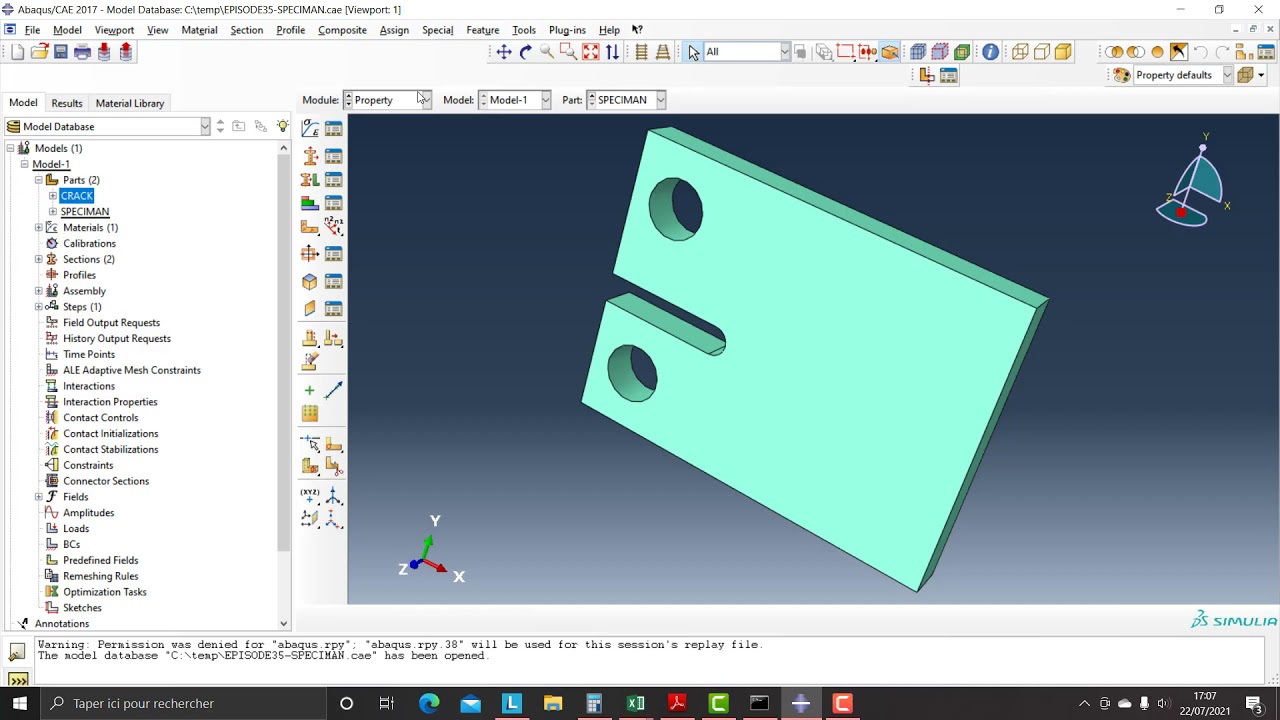
Task: Select the Loads tree item
Action: [76, 528]
